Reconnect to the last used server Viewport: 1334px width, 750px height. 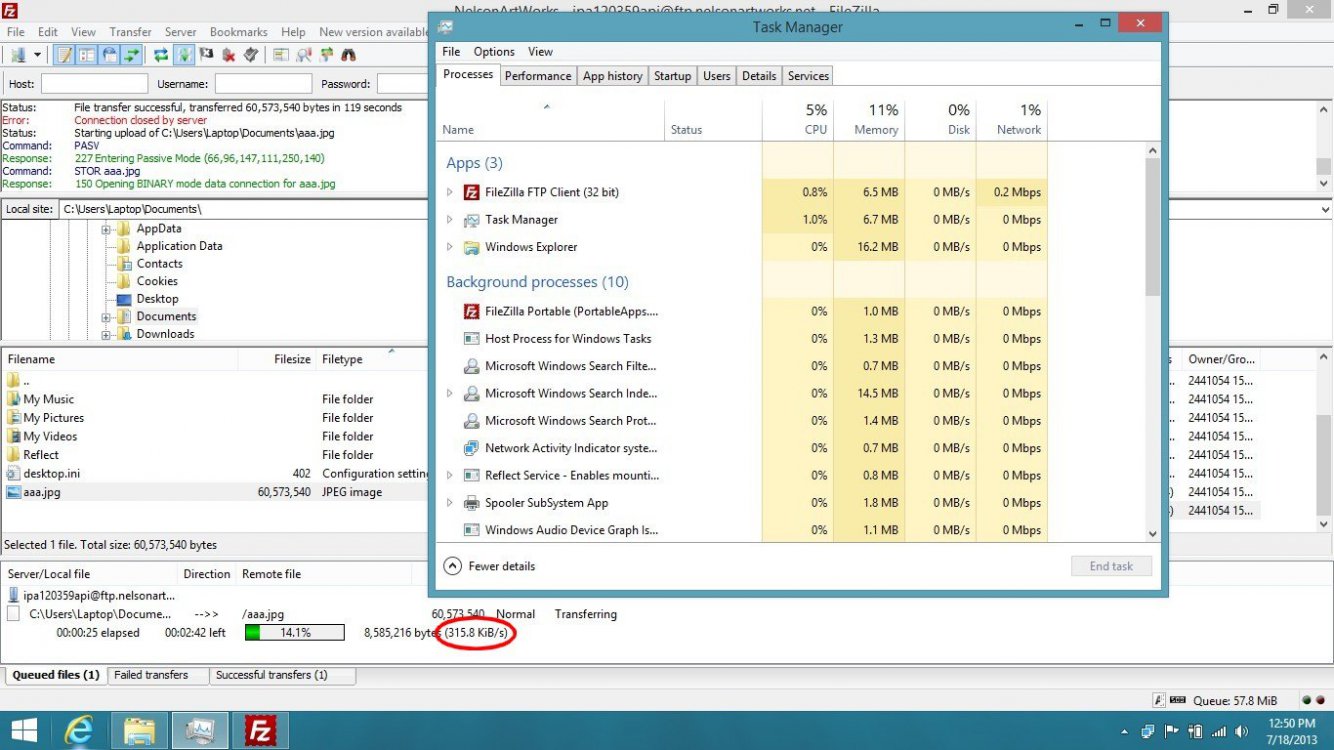tap(251, 55)
